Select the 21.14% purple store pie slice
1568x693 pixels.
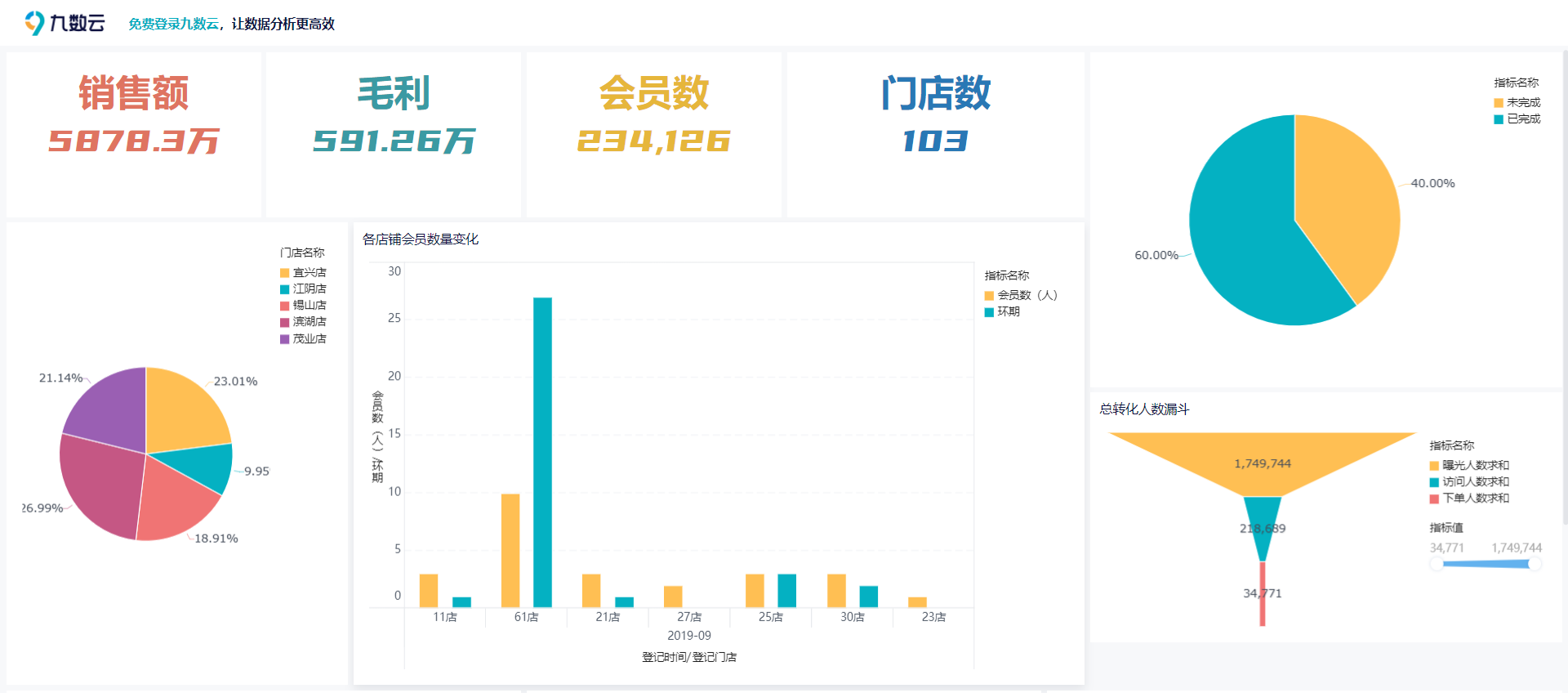point(110,409)
